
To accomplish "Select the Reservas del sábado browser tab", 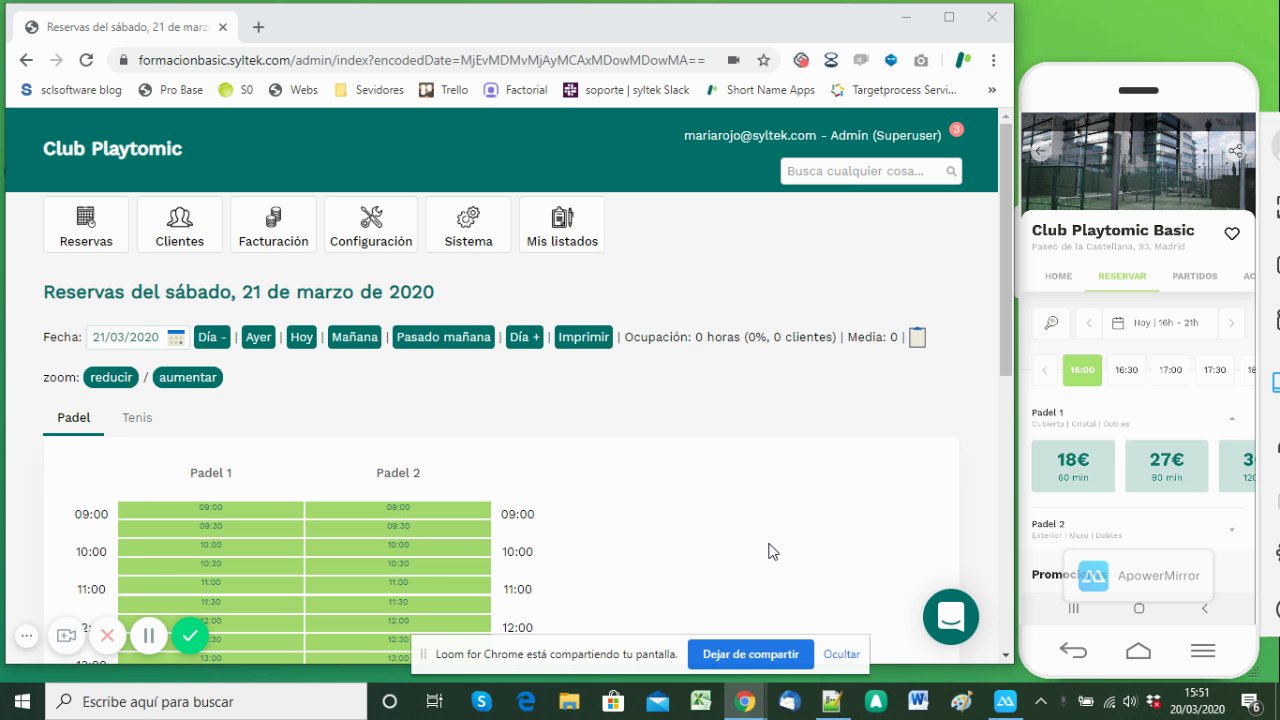I will [x=126, y=27].
